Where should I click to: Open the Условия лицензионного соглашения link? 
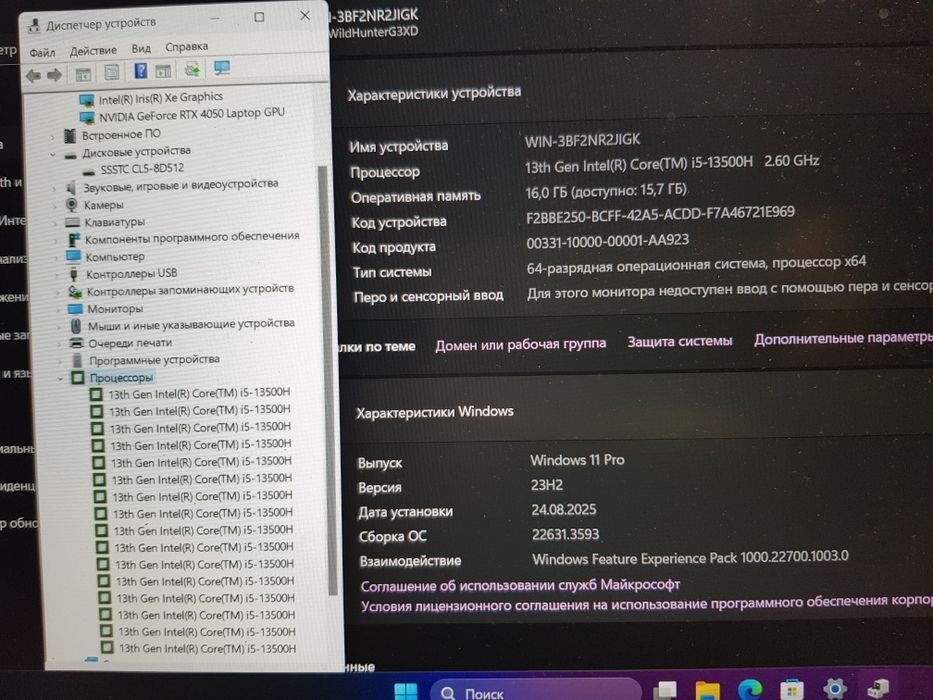point(647,604)
